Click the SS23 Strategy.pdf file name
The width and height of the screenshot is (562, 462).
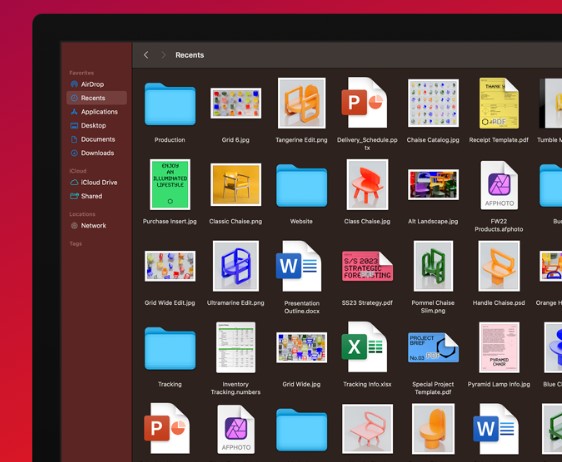click(367, 303)
